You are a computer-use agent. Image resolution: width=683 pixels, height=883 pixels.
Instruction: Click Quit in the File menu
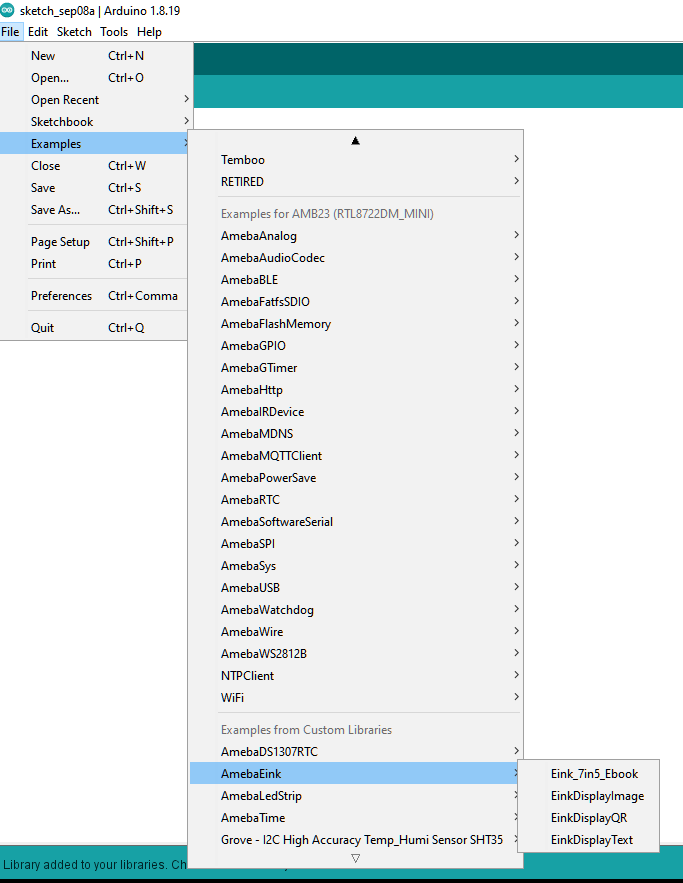click(94, 328)
